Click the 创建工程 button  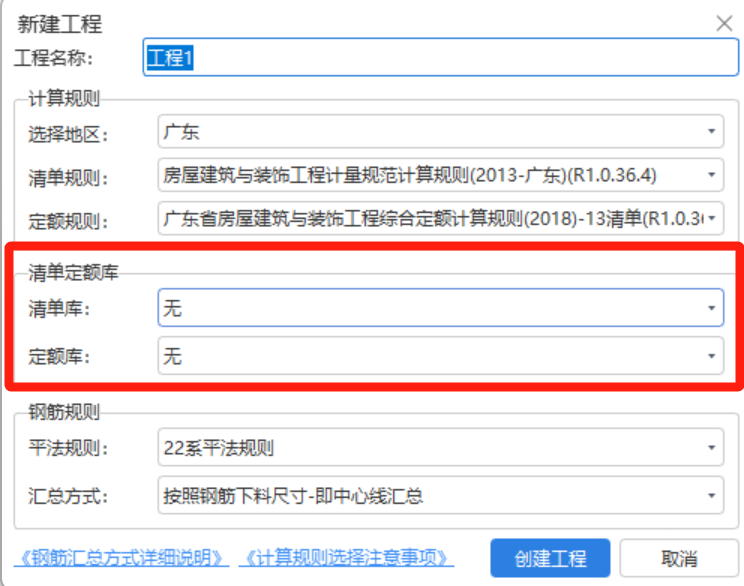[x=550, y=558]
